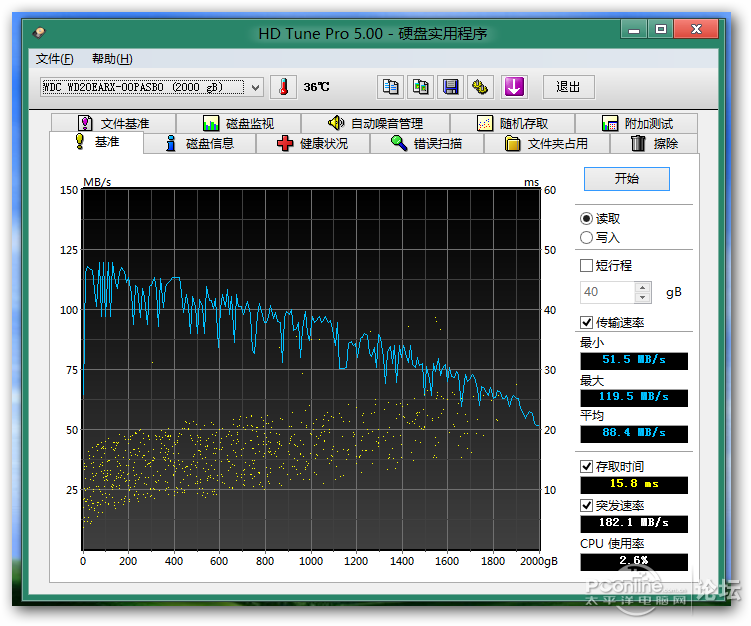Open the options tools icon

pyautogui.click(x=480, y=87)
